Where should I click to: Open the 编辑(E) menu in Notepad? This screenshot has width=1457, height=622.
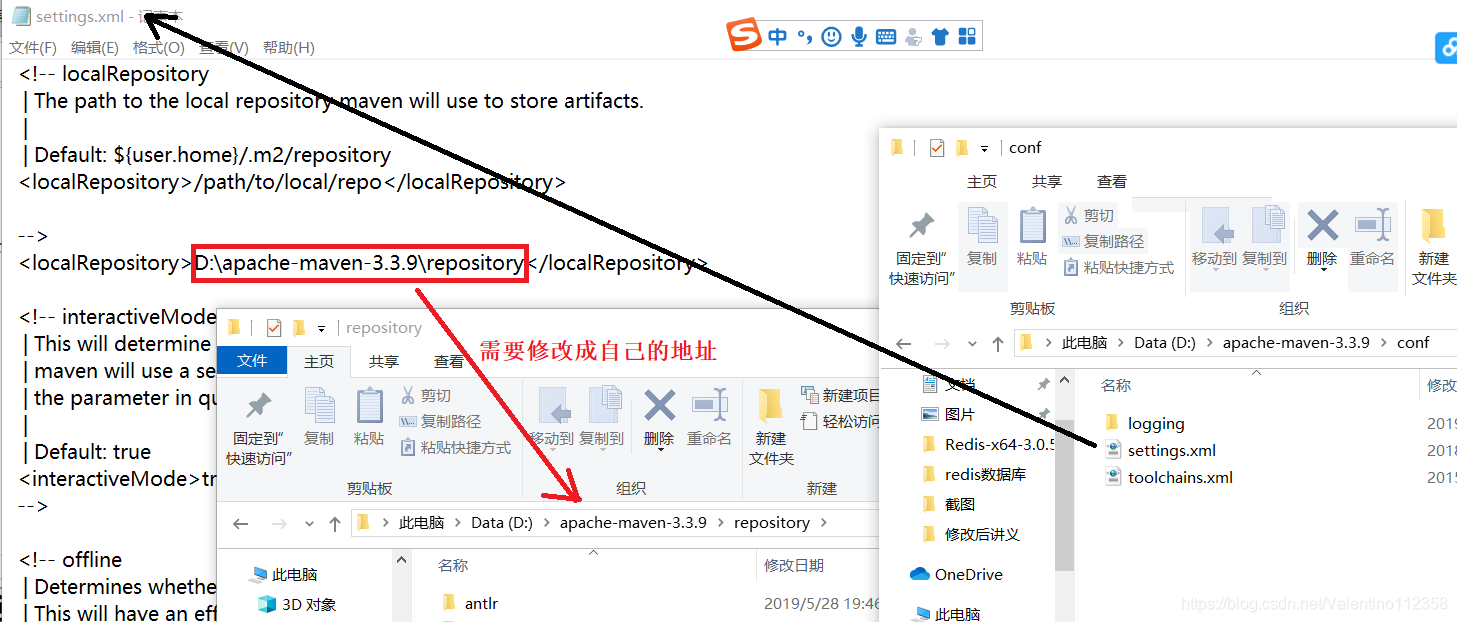[x=95, y=47]
